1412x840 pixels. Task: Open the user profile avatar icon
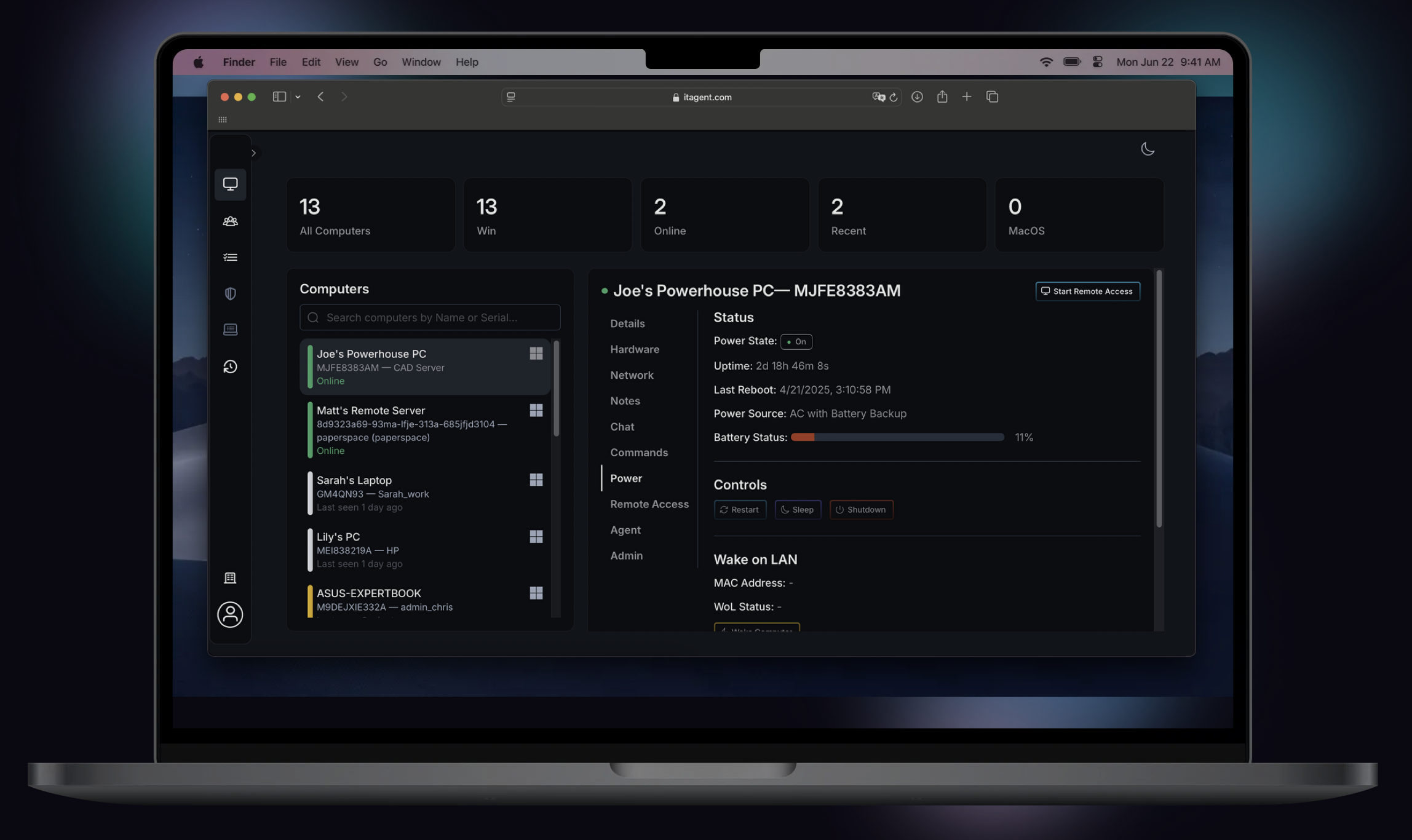[230, 614]
